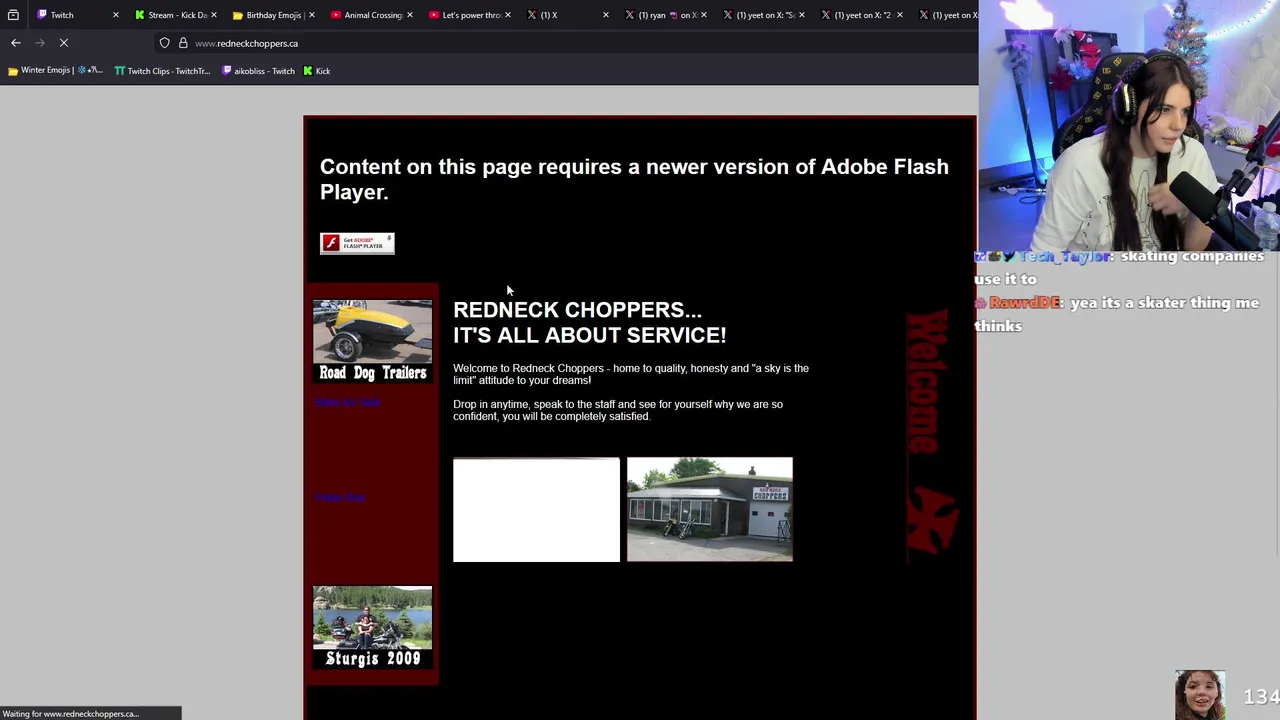
Task: Close the Stream - Kick tab
Action: pyautogui.click(x=214, y=15)
